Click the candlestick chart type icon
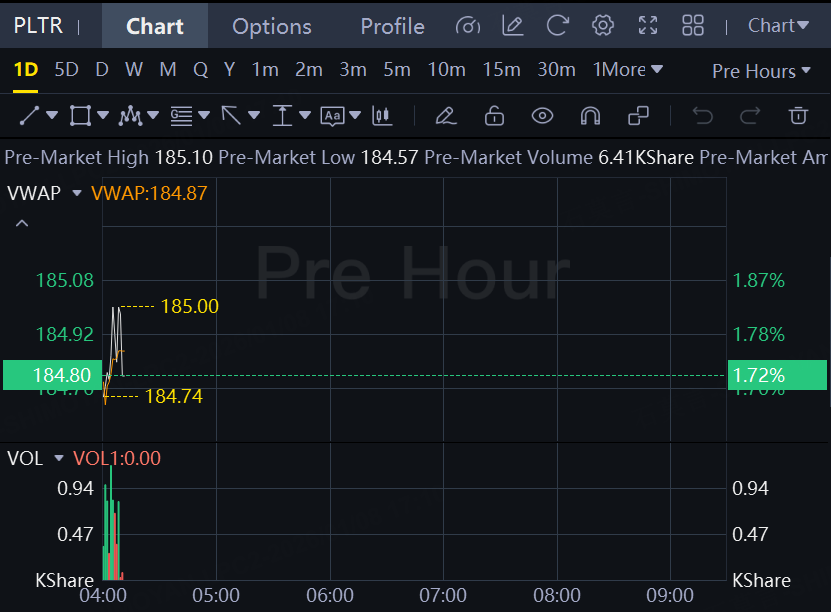 tap(381, 116)
